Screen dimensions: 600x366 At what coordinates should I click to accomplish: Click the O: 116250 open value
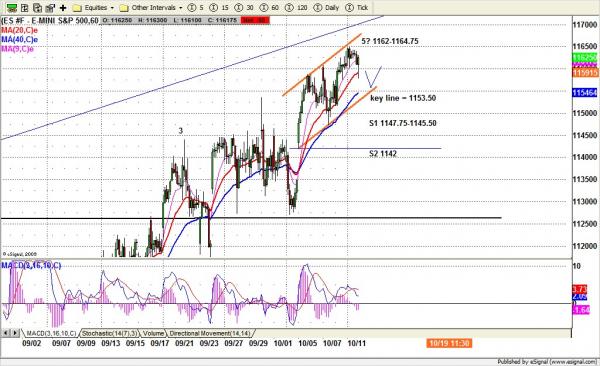(117, 20)
